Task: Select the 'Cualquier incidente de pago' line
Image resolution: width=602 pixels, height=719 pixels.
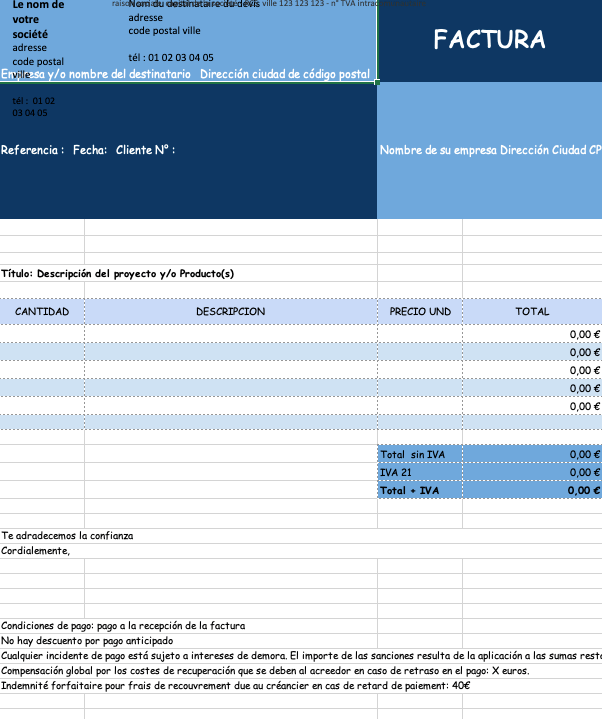Action: pos(301,656)
